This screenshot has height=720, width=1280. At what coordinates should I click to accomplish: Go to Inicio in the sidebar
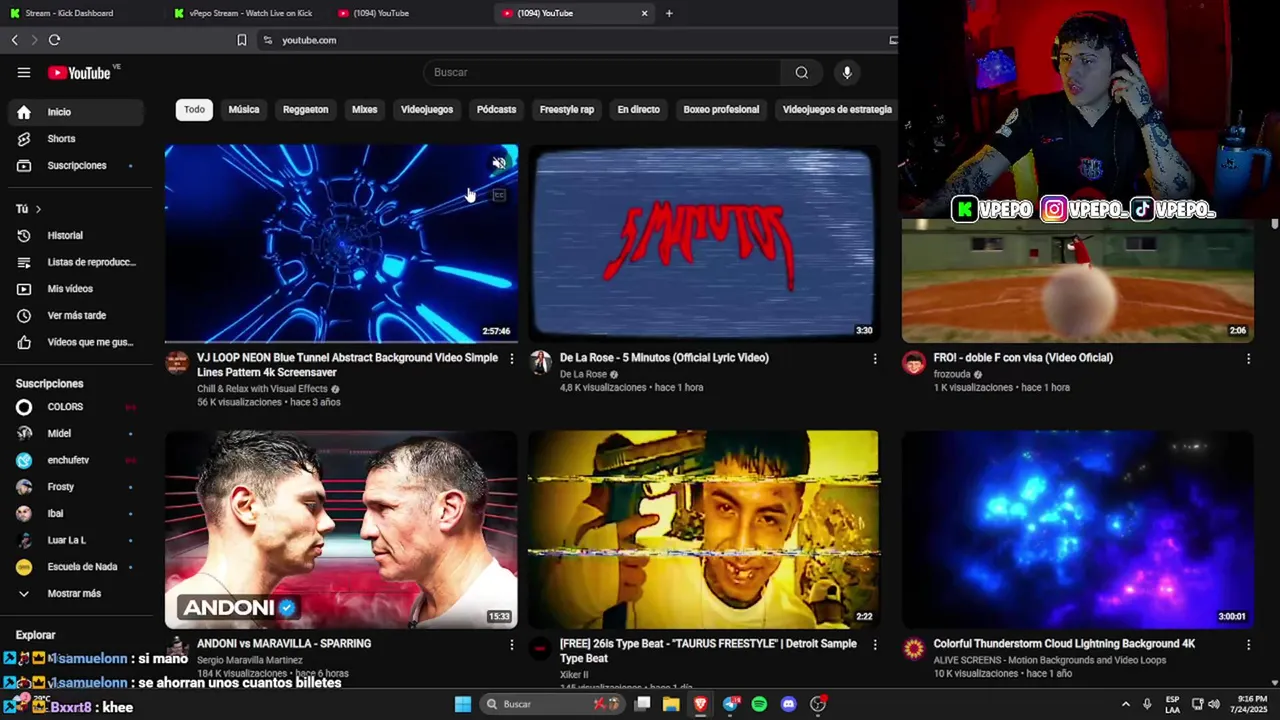click(x=75, y=112)
